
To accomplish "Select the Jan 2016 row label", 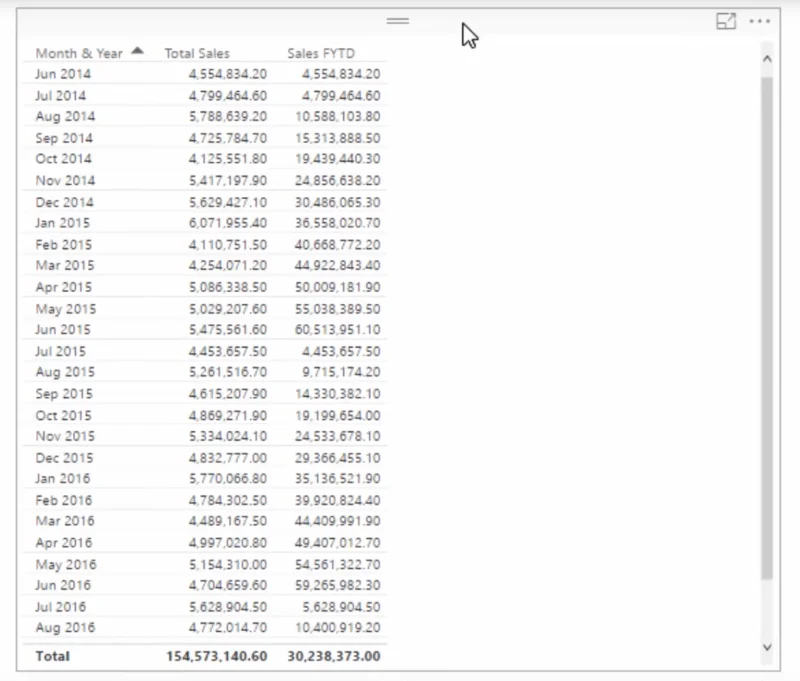I will pyautogui.click(x=62, y=478).
